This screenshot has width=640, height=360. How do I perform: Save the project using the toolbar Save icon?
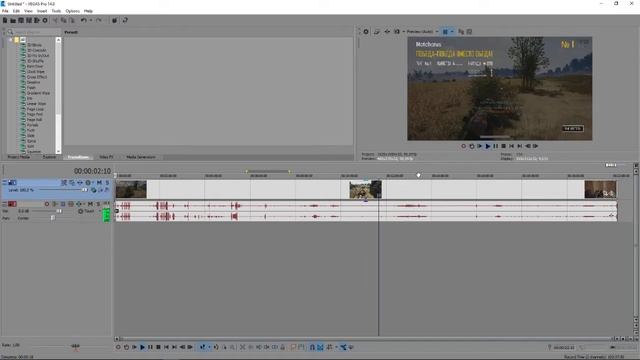pos(21,20)
